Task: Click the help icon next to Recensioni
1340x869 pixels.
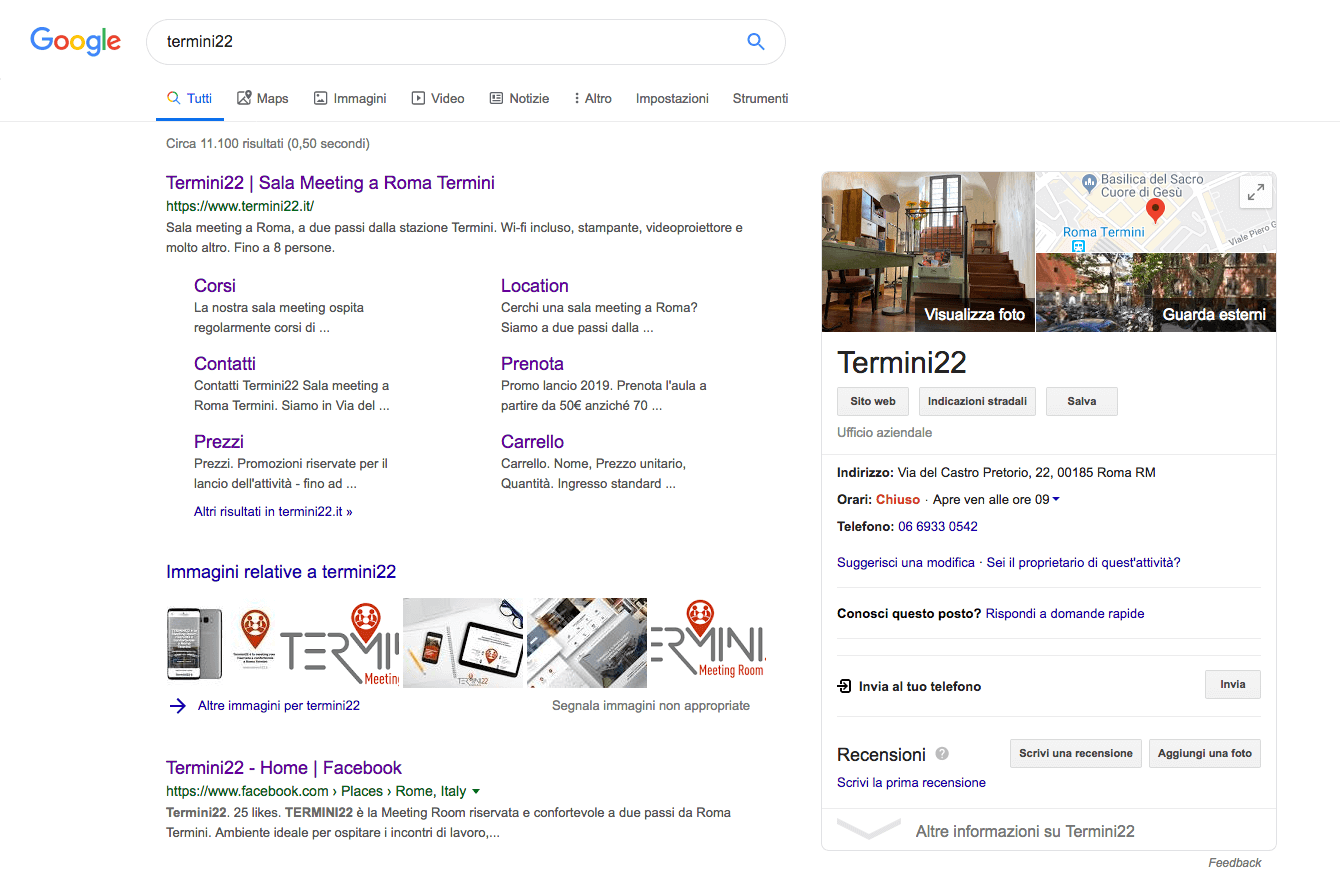Action: (x=942, y=754)
